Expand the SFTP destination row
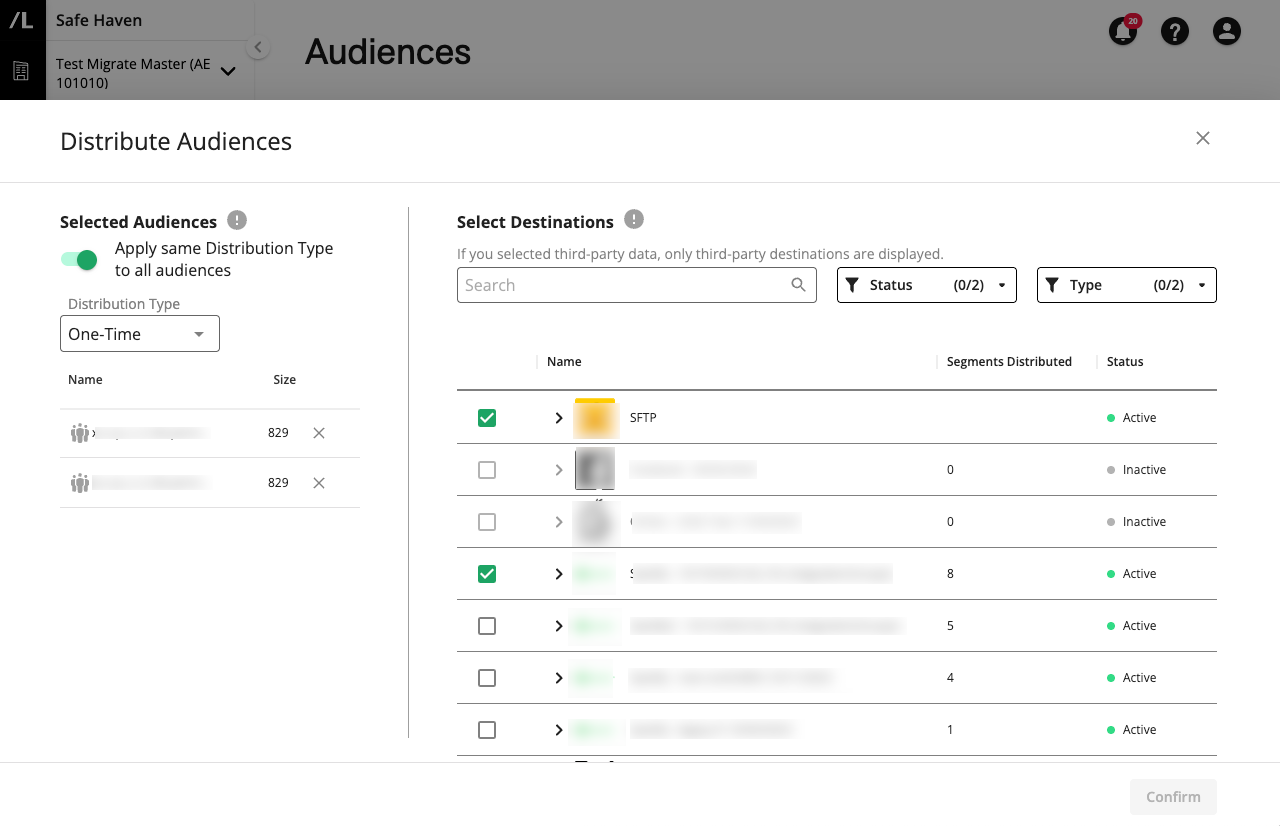 (x=559, y=418)
